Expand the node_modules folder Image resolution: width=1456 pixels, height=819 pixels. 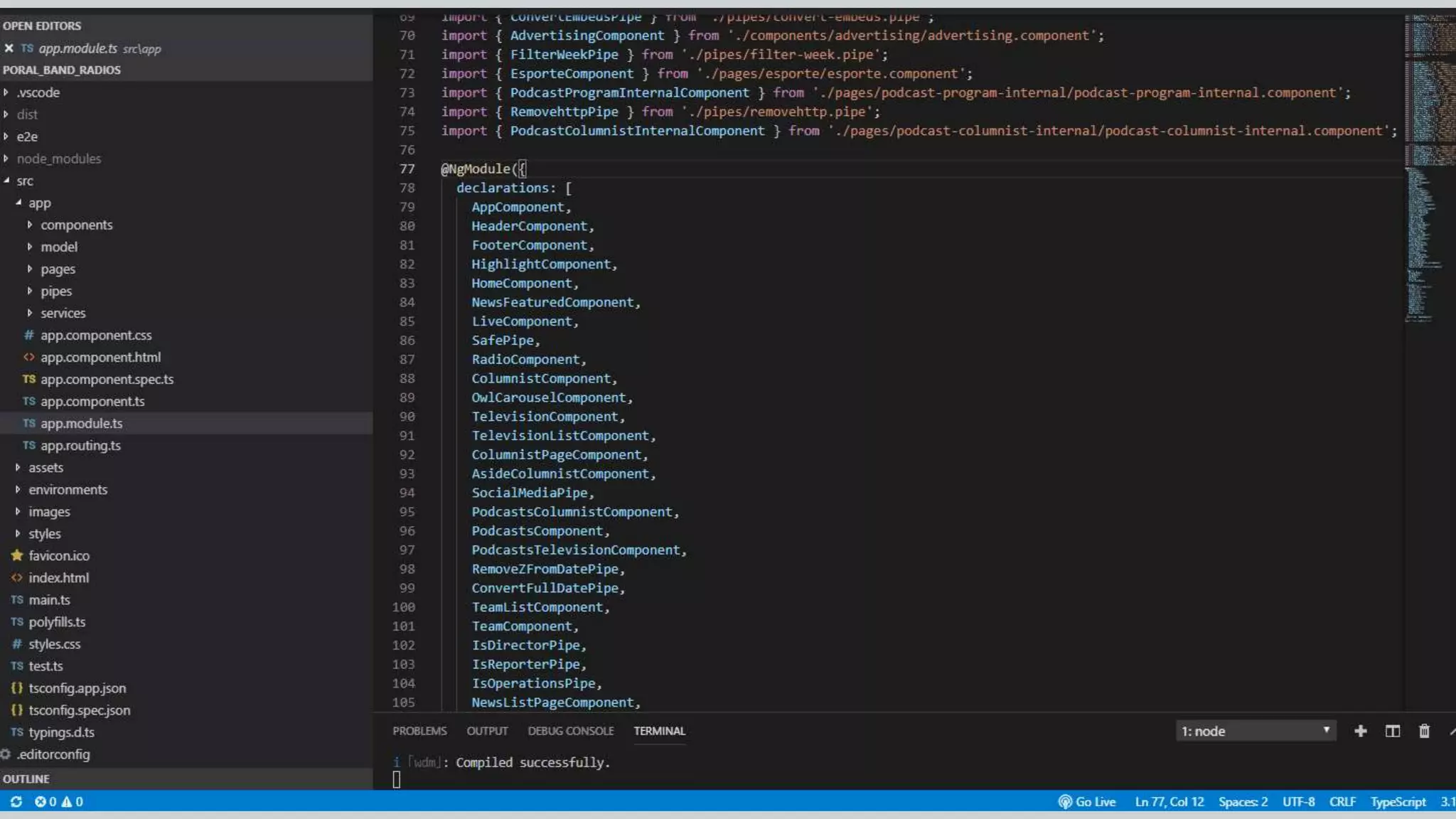[x=58, y=159]
